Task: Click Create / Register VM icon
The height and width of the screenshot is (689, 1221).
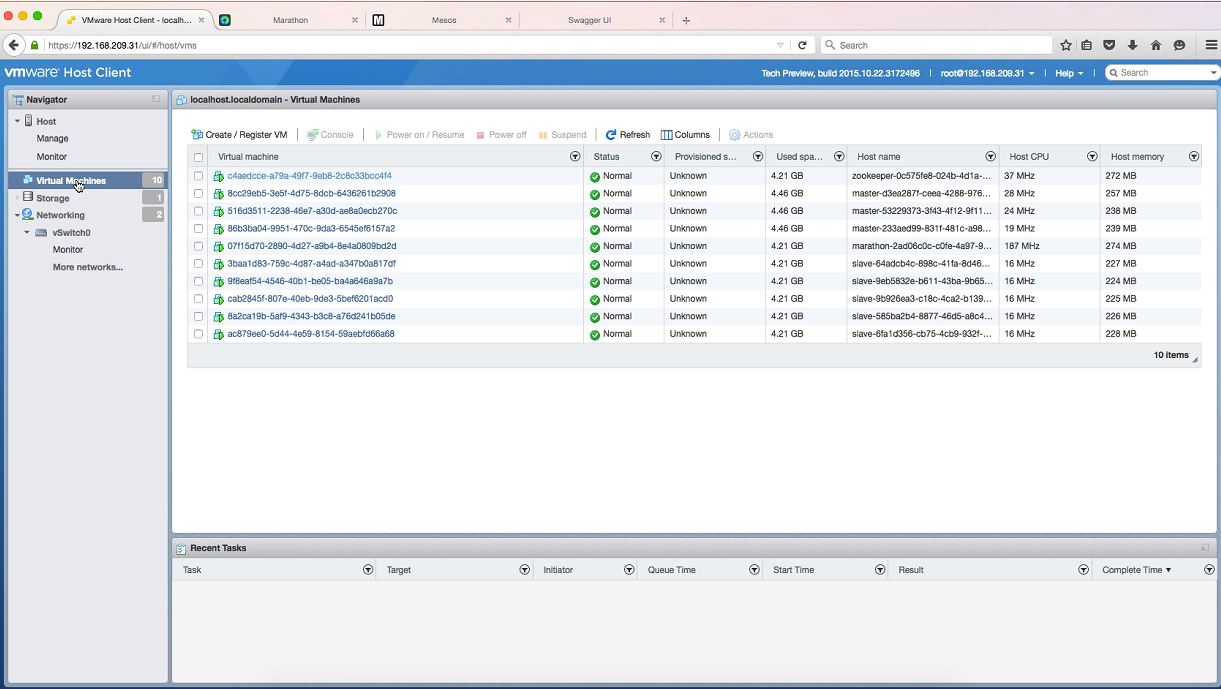Action: pos(197,135)
